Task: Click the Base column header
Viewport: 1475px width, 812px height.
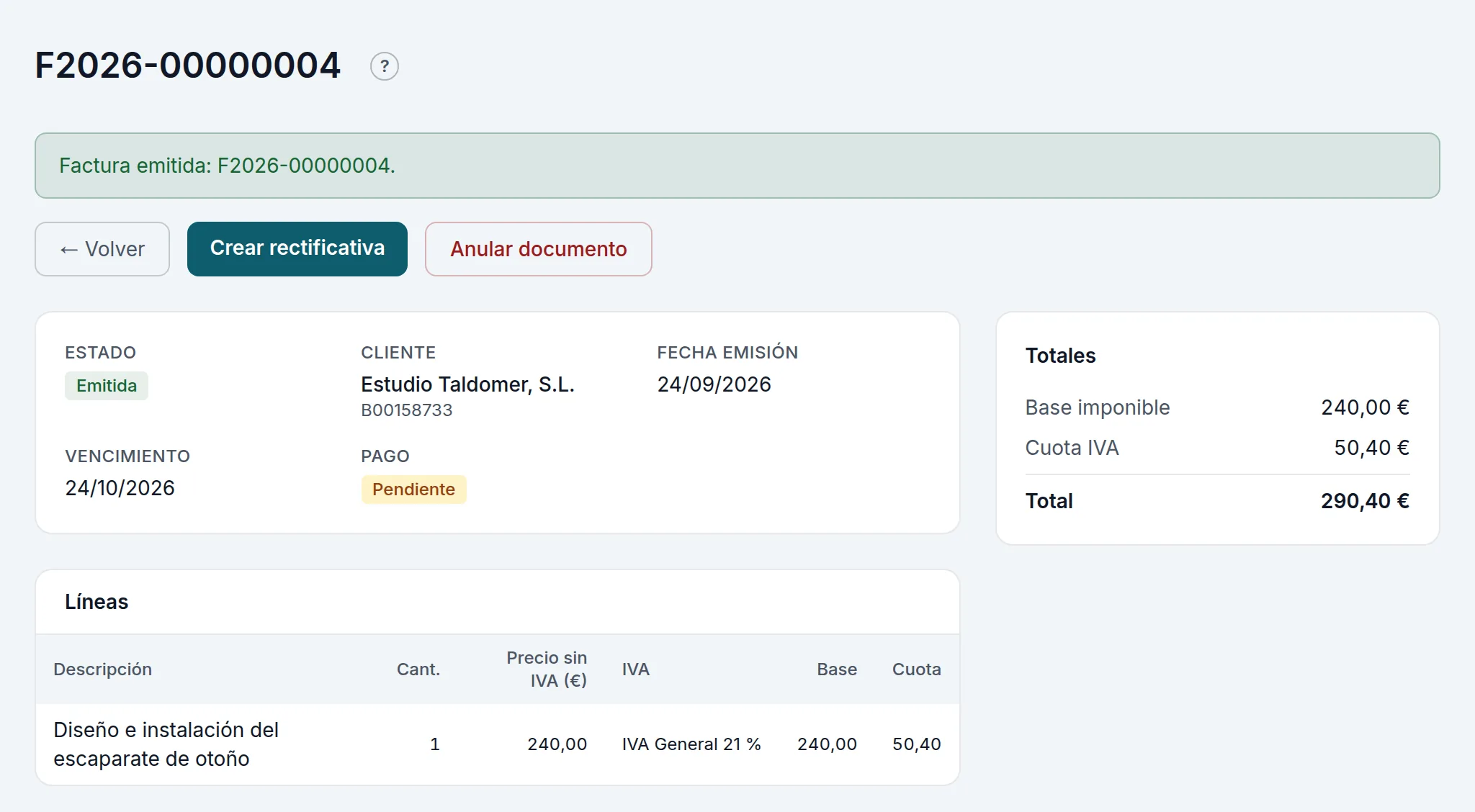Action: [x=837, y=669]
